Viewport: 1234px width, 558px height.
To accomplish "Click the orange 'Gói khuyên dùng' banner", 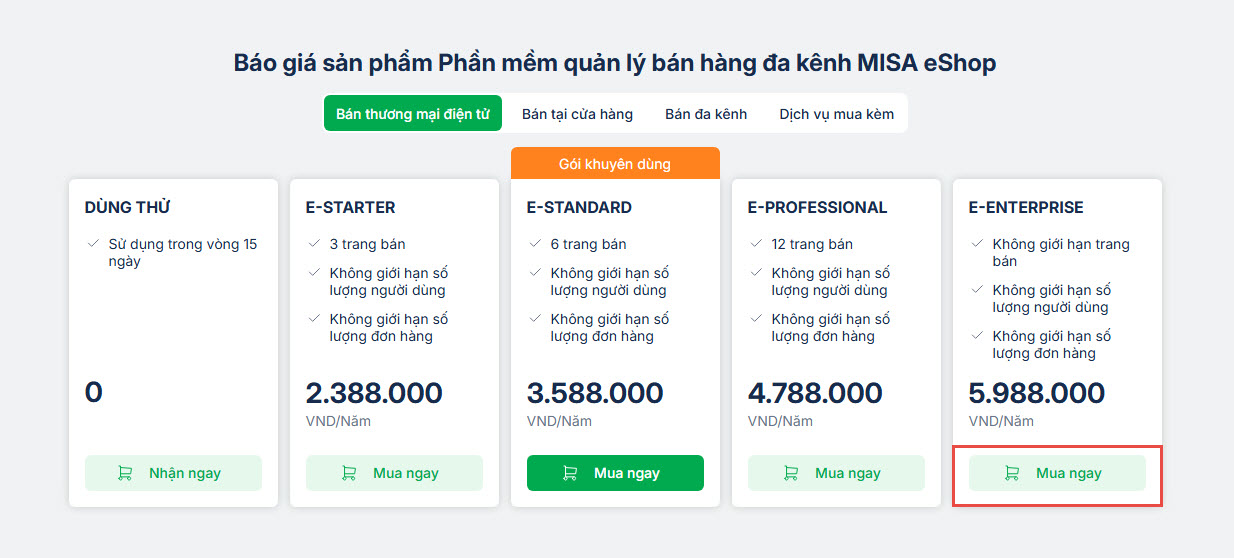I will (x=615, y=163).
